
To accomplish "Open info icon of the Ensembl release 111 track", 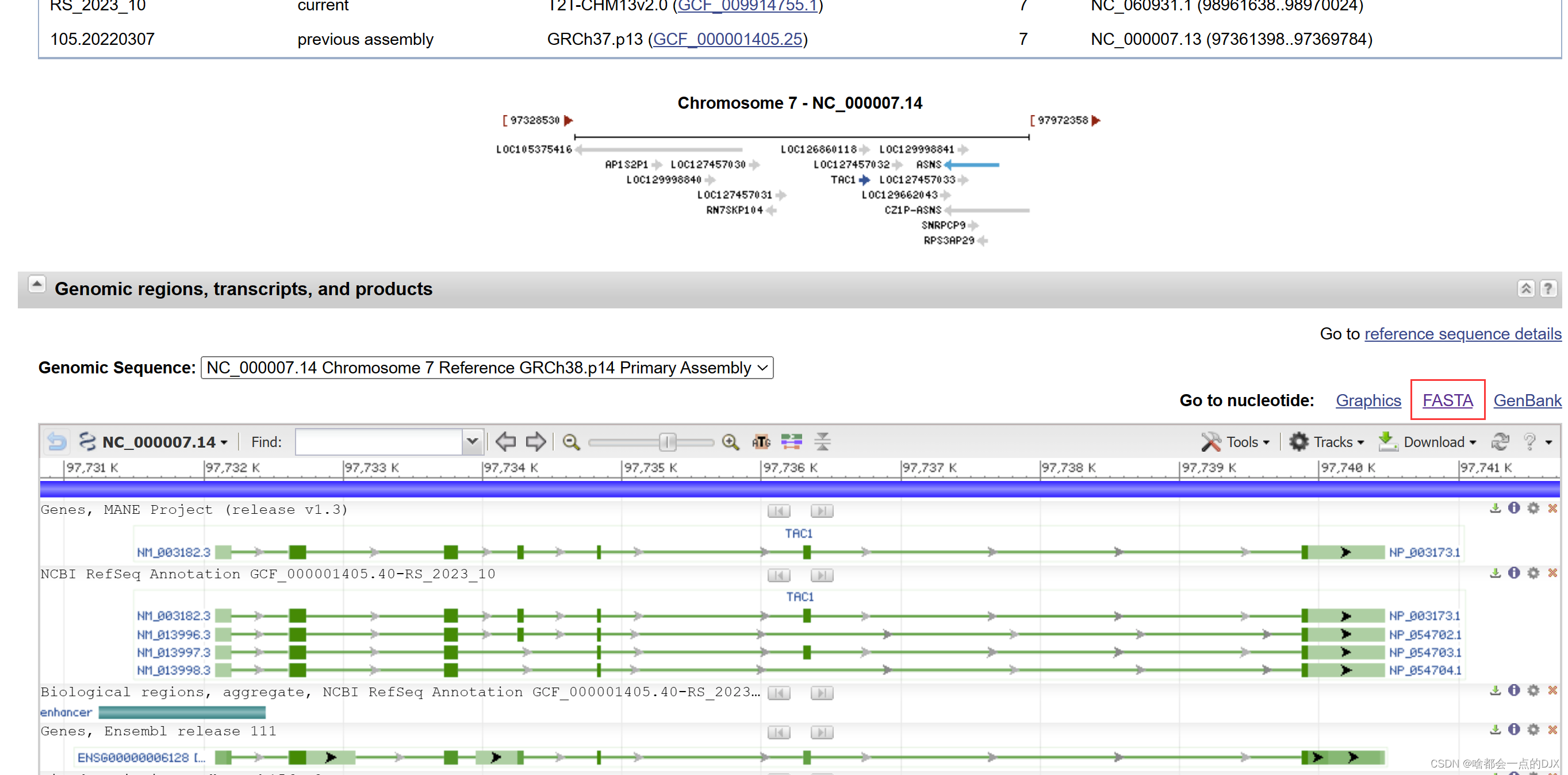I will (x=1514, y=730).
